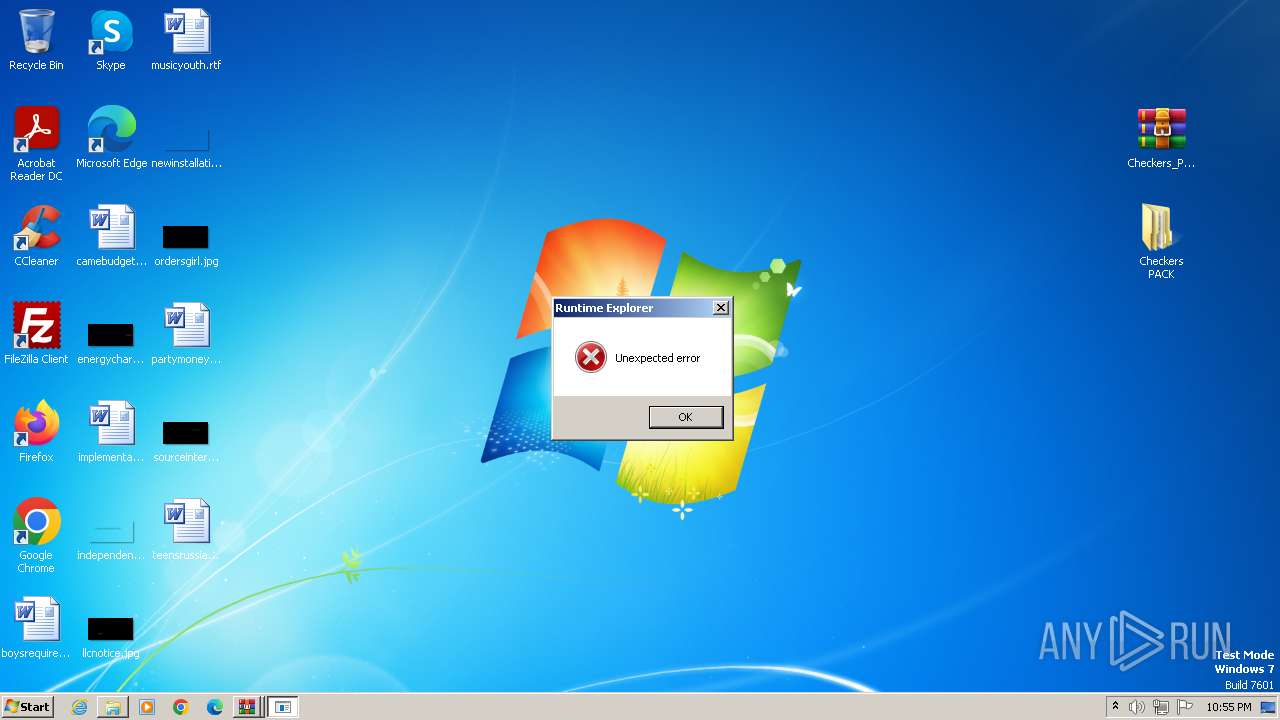The height and width of the screenshot is (720, 1280).
Task: Click the Unexpected error message text
Action: click(657, 358)
